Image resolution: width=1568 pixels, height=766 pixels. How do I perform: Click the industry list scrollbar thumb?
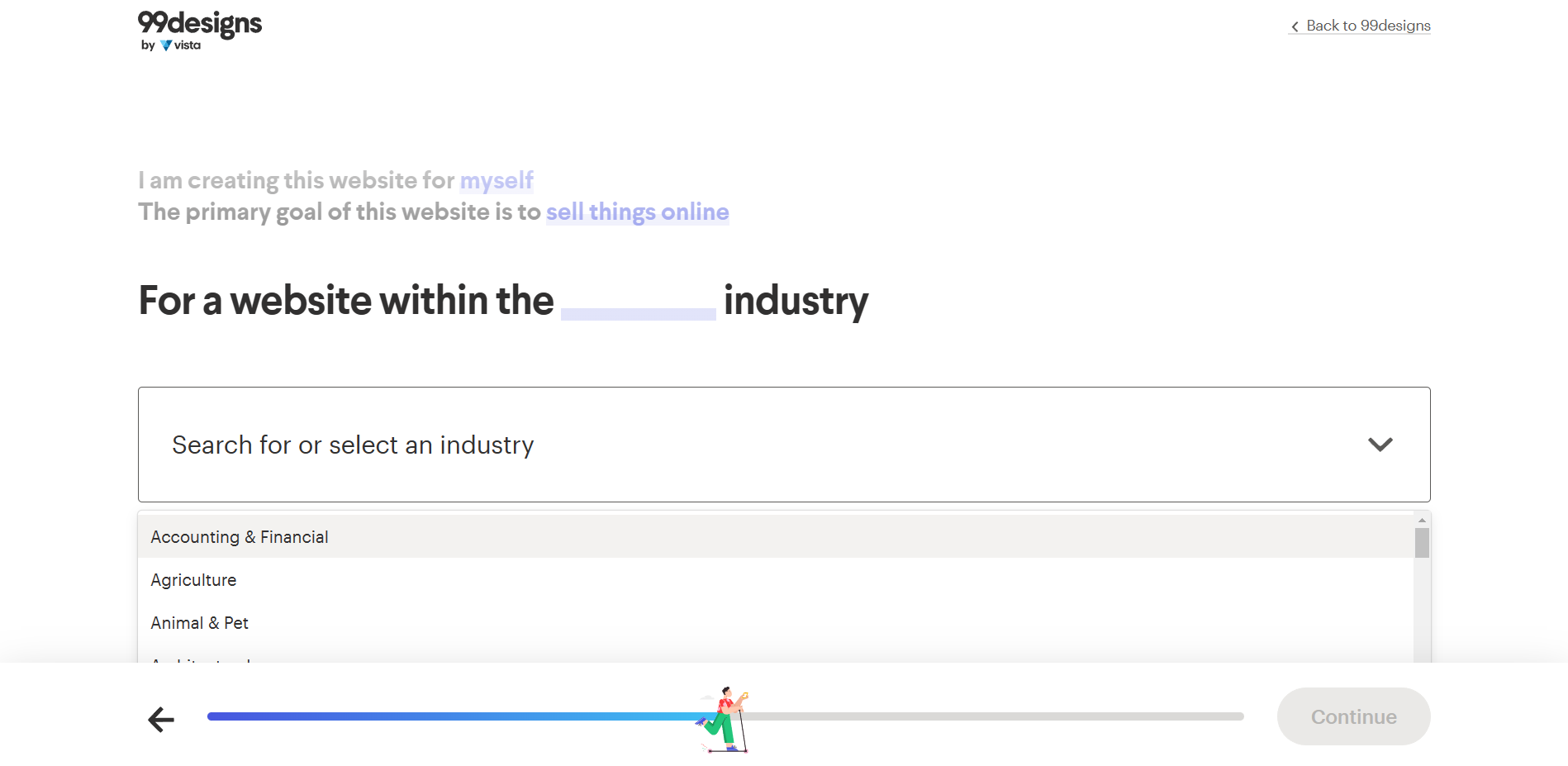[x=1422, y=543]
